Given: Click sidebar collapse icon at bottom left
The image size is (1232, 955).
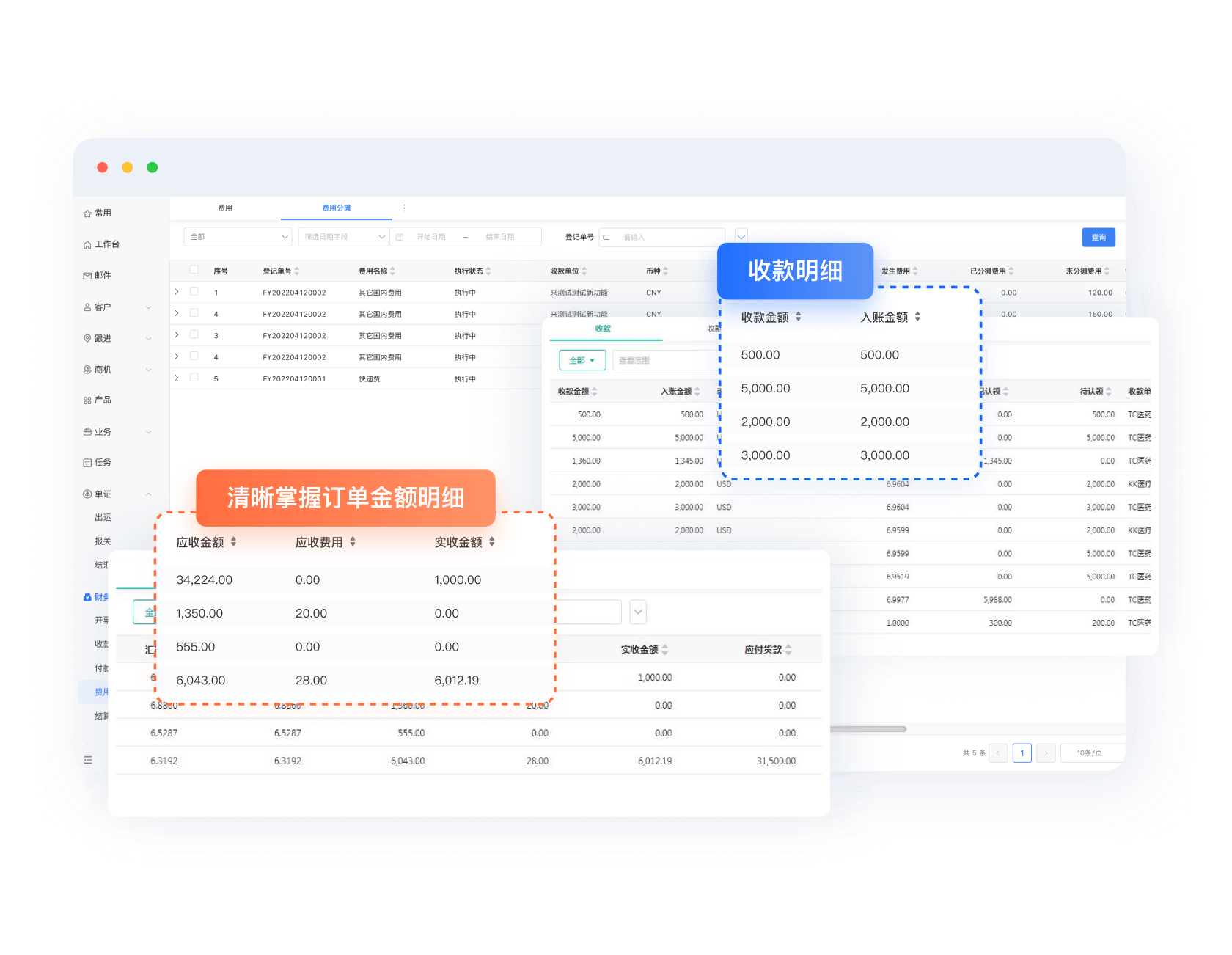Looking at the screenshot, I should 88,760.
